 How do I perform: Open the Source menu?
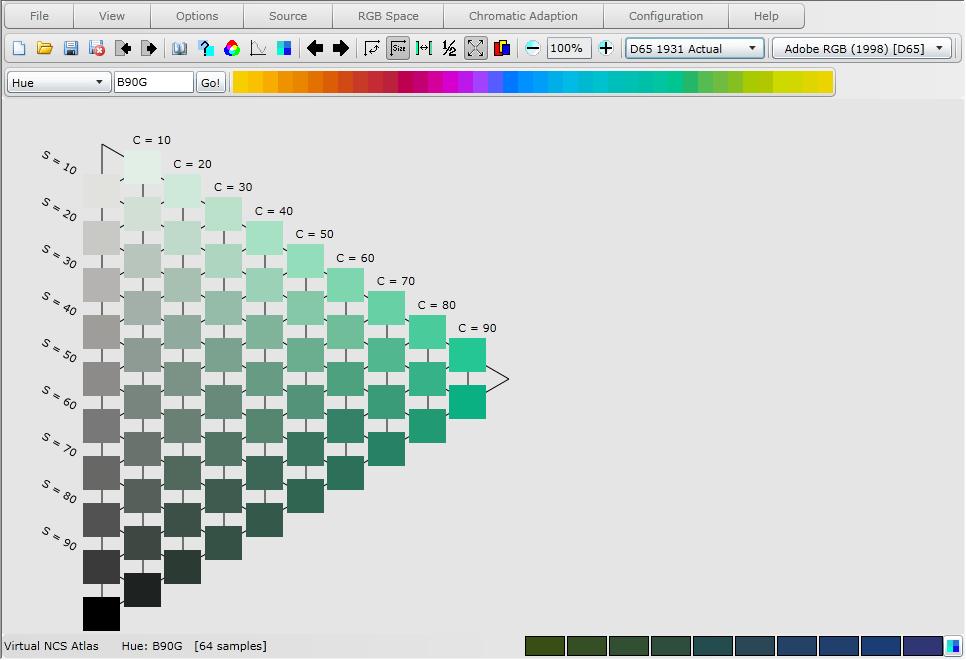point(288,16)
